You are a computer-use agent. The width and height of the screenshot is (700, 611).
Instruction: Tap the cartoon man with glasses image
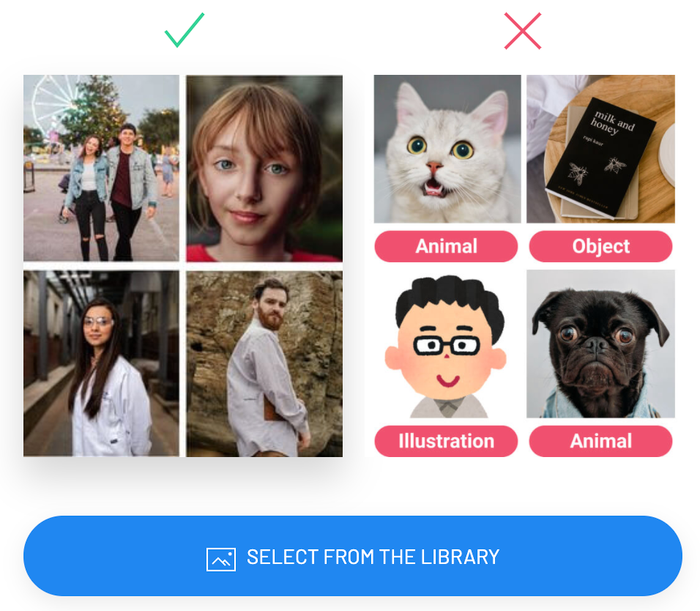click(x=446, y=346)
